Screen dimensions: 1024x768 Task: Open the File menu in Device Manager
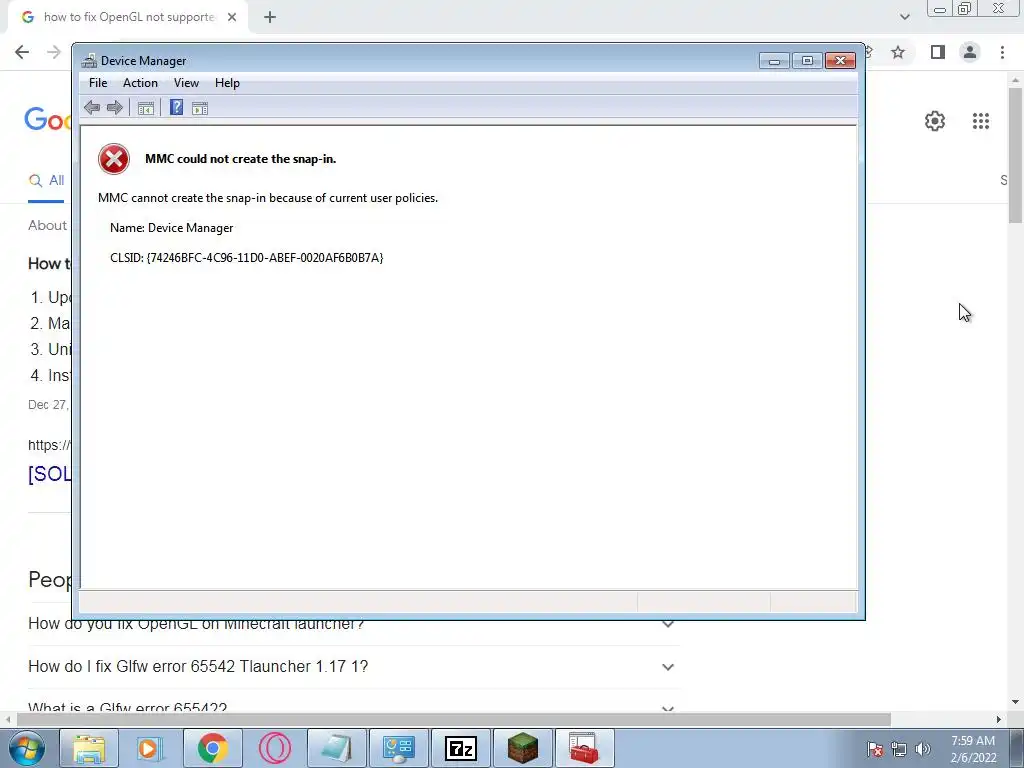click(98, 83)
